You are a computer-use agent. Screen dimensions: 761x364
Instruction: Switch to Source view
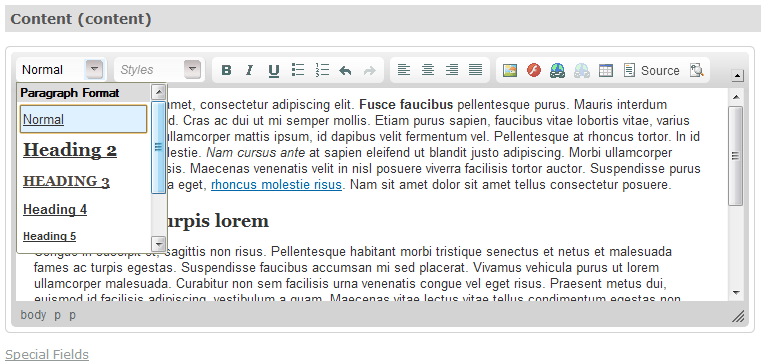[x=652, y=70]
